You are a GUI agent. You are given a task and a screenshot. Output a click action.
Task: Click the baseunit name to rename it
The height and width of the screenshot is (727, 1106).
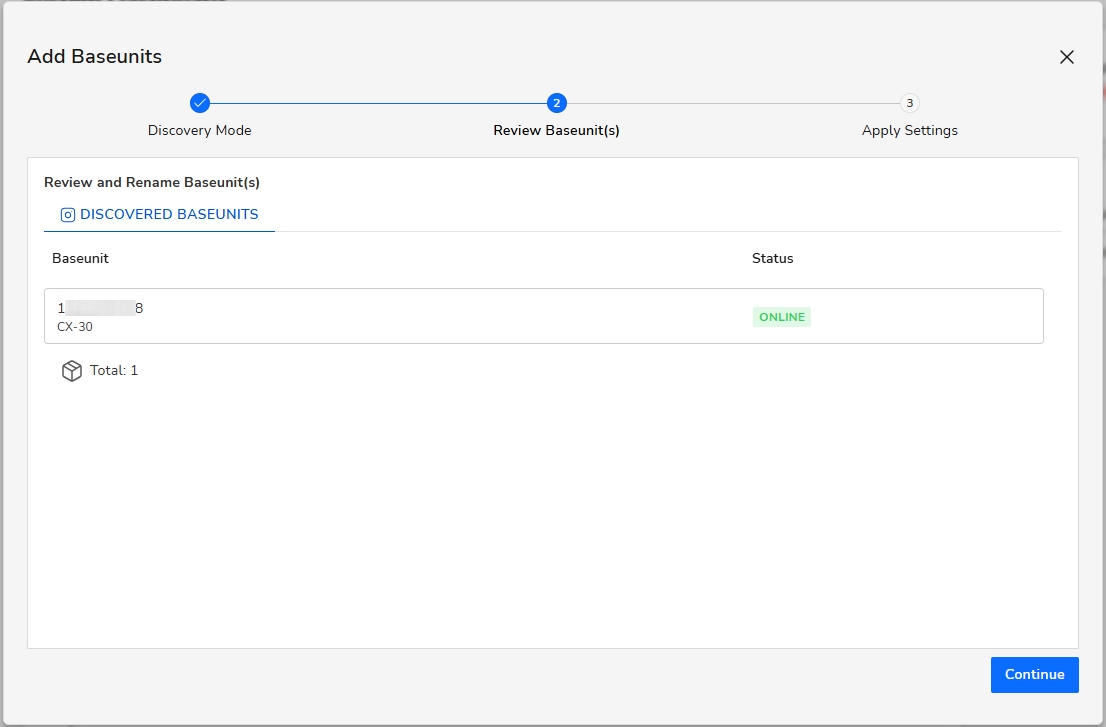(x=100, y=308)
